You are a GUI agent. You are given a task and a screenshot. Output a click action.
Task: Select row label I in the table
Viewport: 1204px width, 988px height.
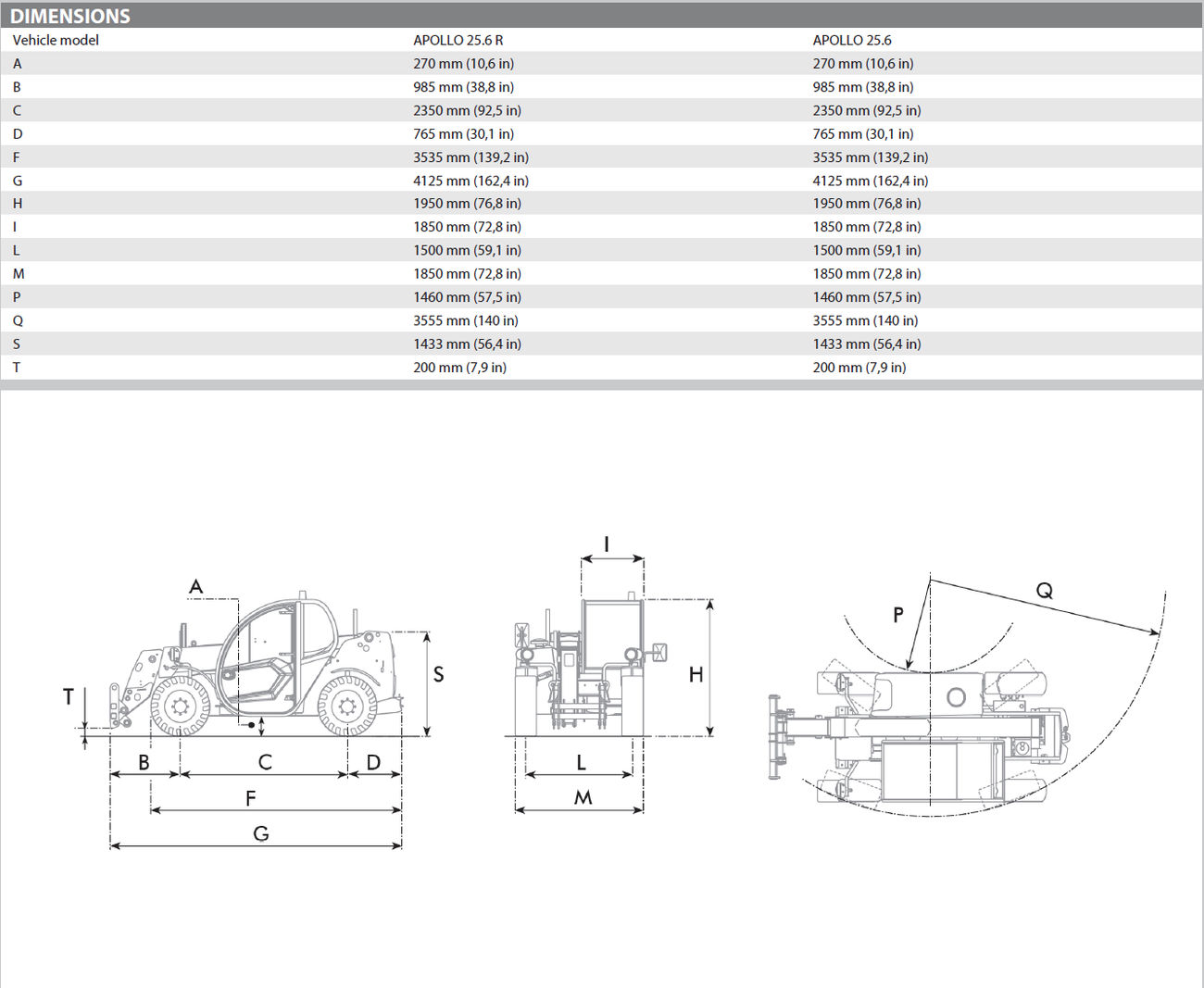tap(15, 227)
